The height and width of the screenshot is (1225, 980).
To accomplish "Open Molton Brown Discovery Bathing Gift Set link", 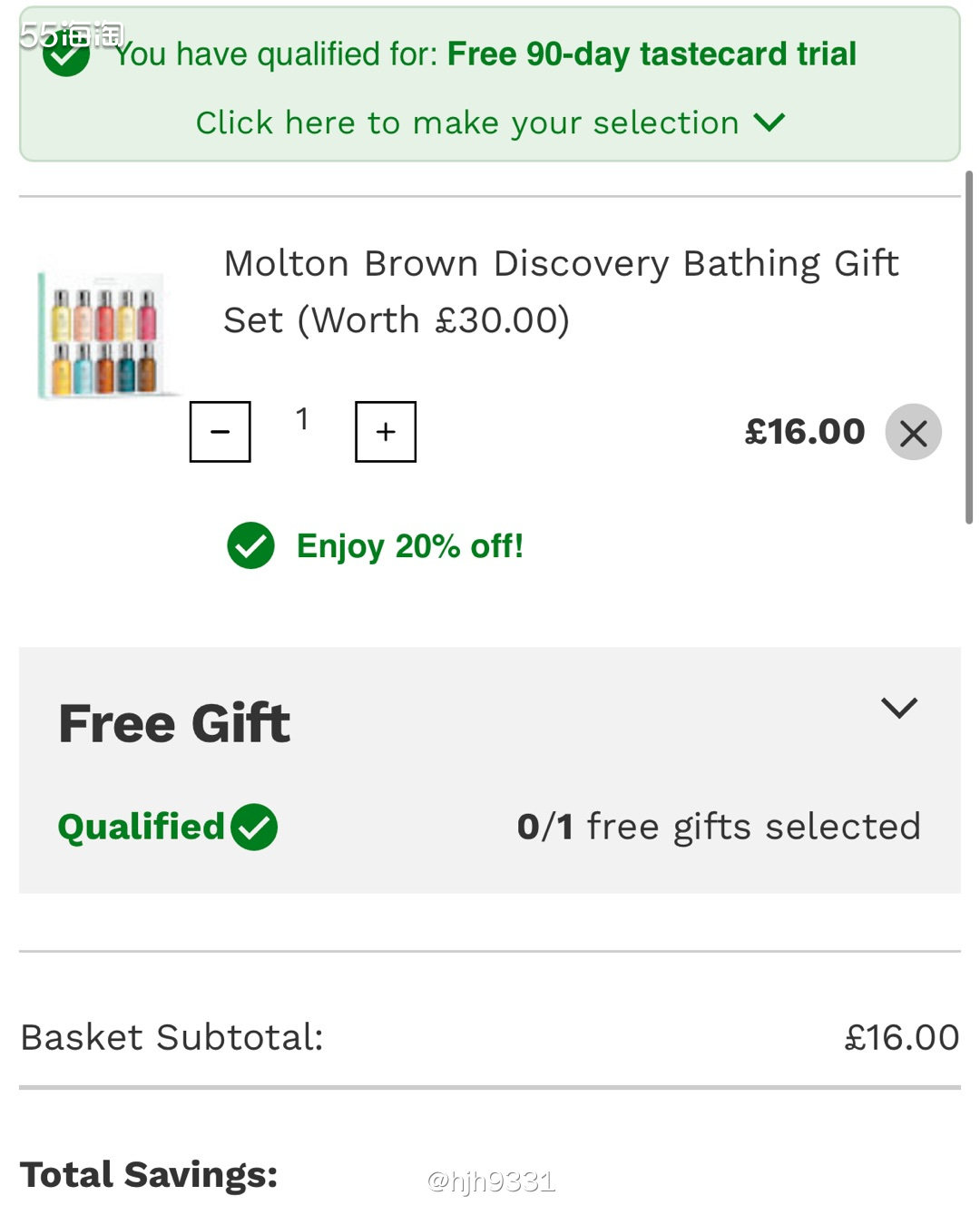I will pos(561,291).
